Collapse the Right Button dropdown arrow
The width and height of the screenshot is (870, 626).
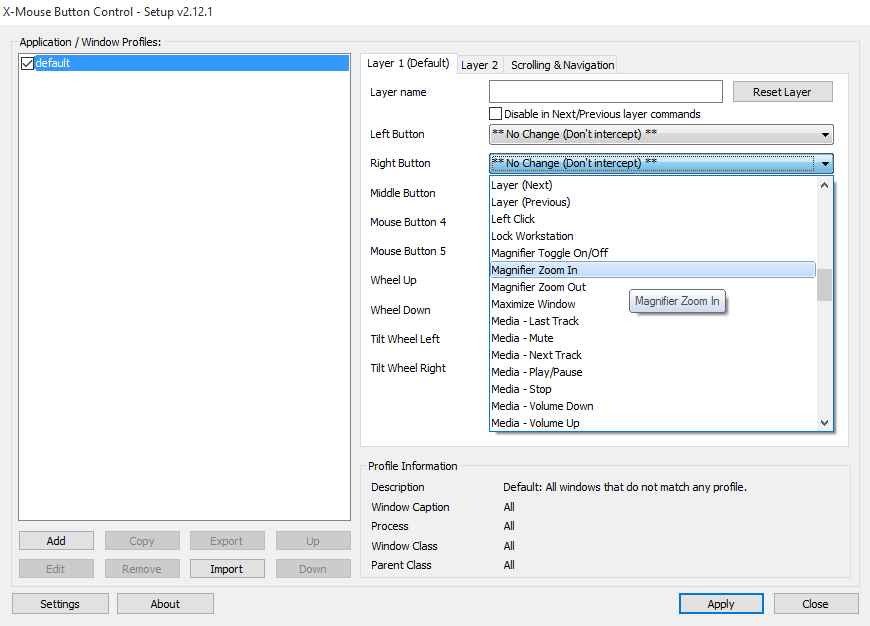(825, 164)
